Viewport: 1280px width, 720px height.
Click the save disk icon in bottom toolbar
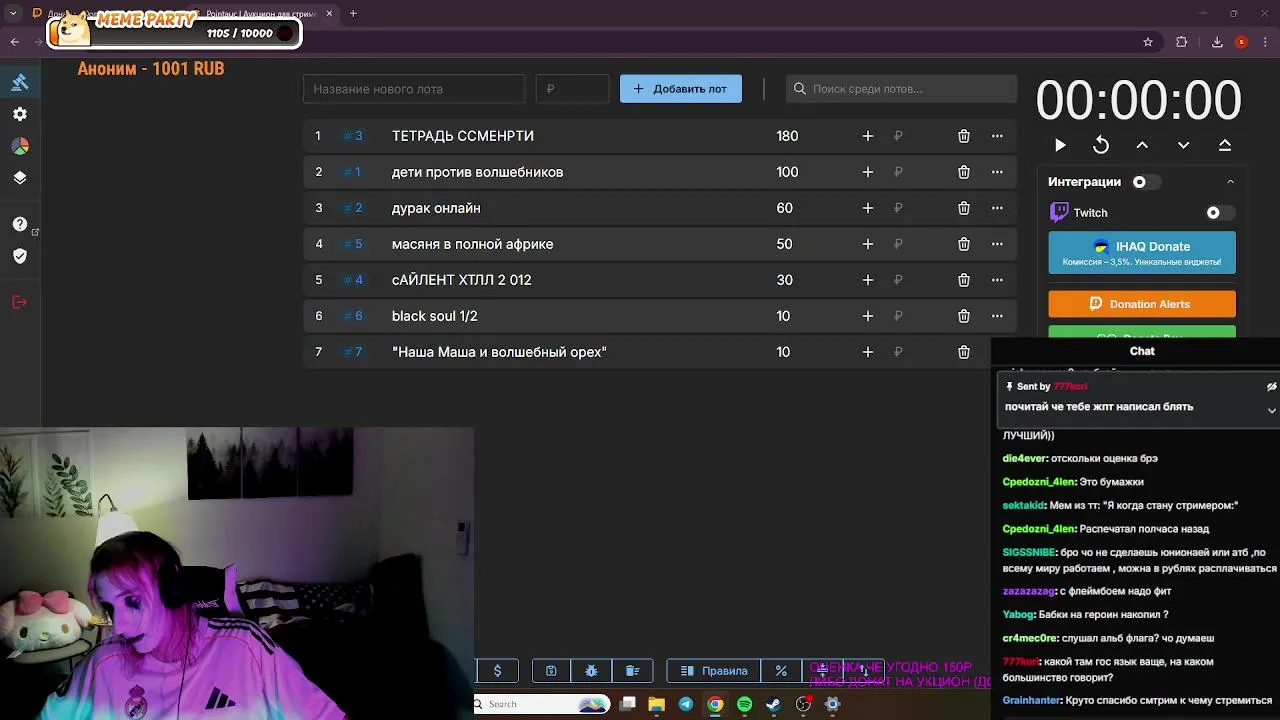pos(551,671)
